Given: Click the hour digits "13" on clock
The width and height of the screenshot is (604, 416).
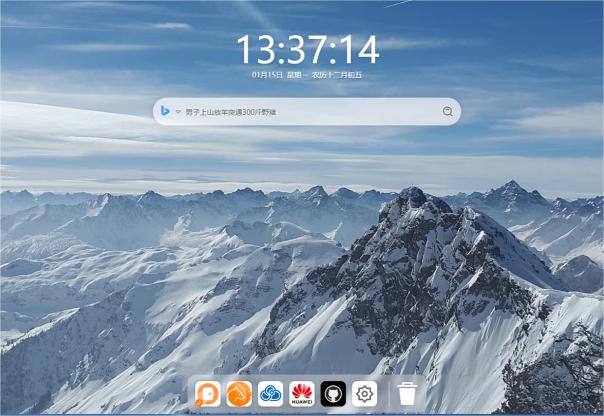Looking at the screenshot, I should coord(256,50).
